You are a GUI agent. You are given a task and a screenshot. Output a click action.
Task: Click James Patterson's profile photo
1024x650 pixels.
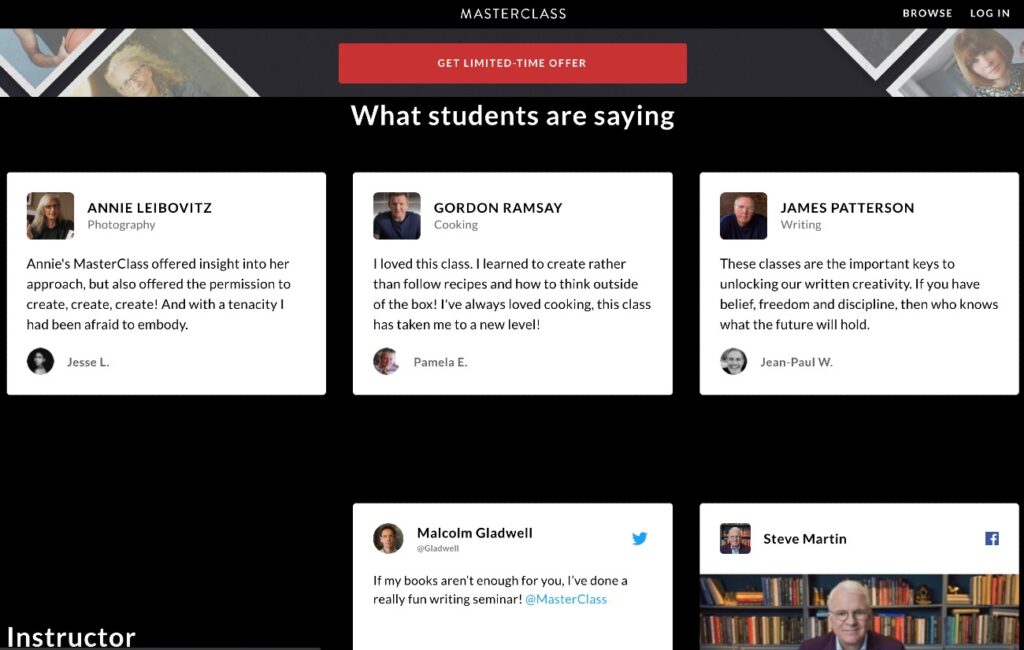click(742, 215)
